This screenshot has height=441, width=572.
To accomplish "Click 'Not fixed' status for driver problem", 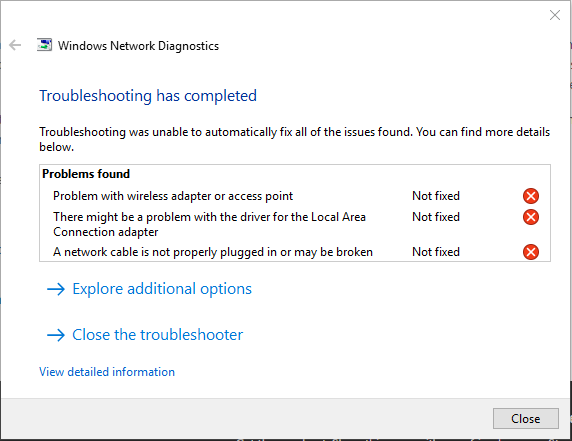I will [436, 217].
